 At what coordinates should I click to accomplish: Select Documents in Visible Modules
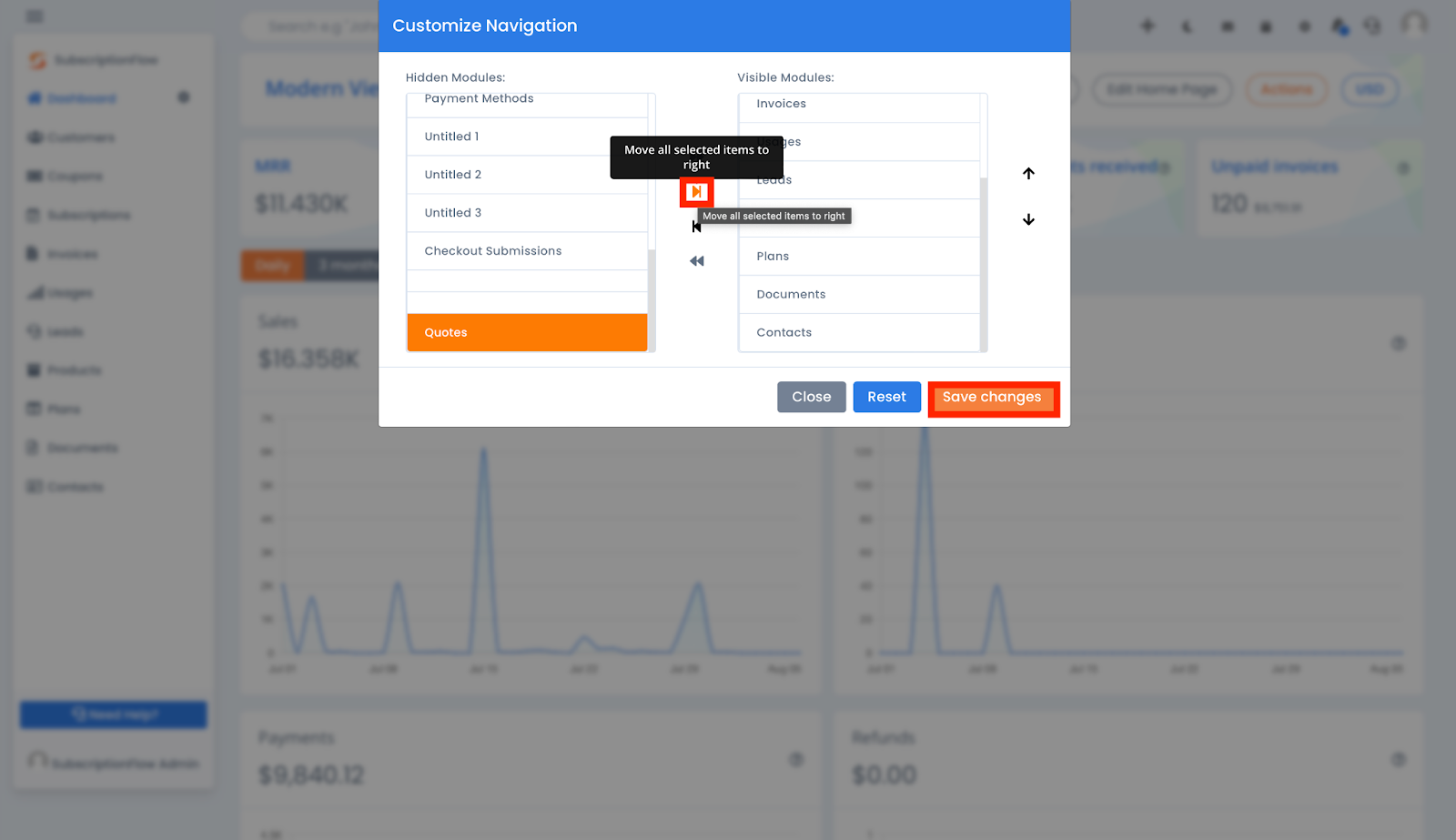click(x=858, y=295)
